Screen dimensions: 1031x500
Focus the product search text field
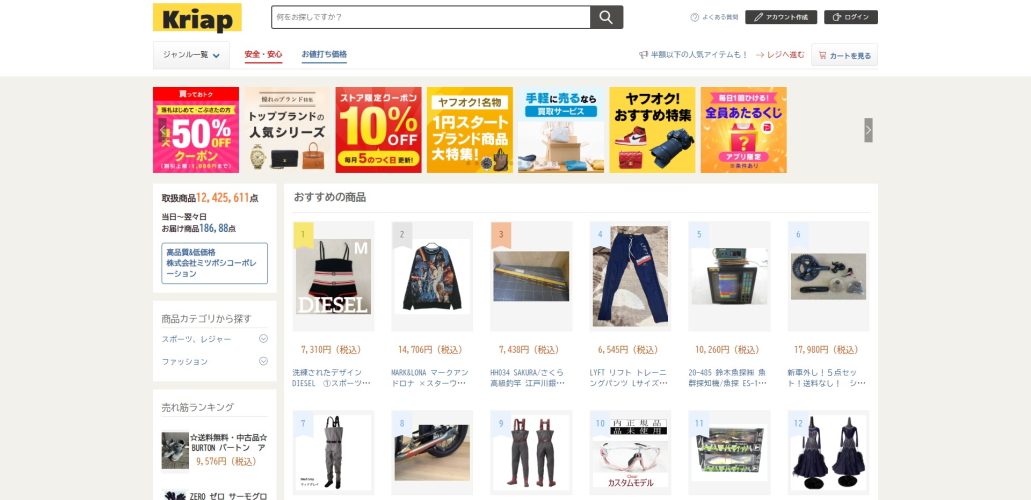[x=431, y=17]
